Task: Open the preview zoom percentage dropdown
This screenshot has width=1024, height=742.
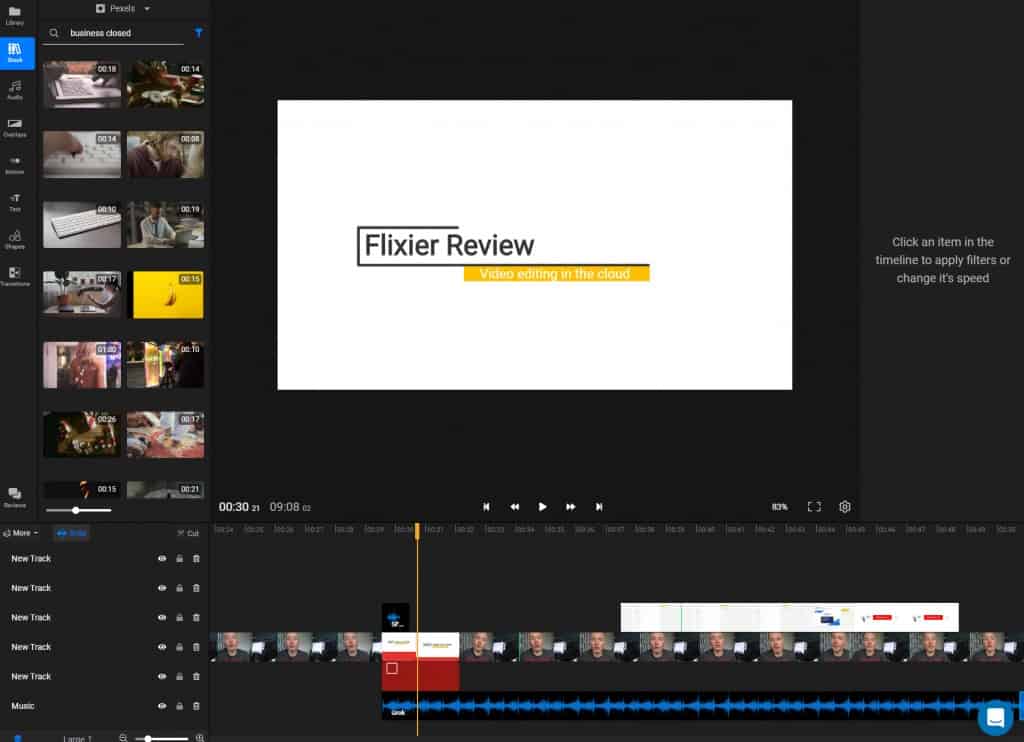Action: point(779,507)
